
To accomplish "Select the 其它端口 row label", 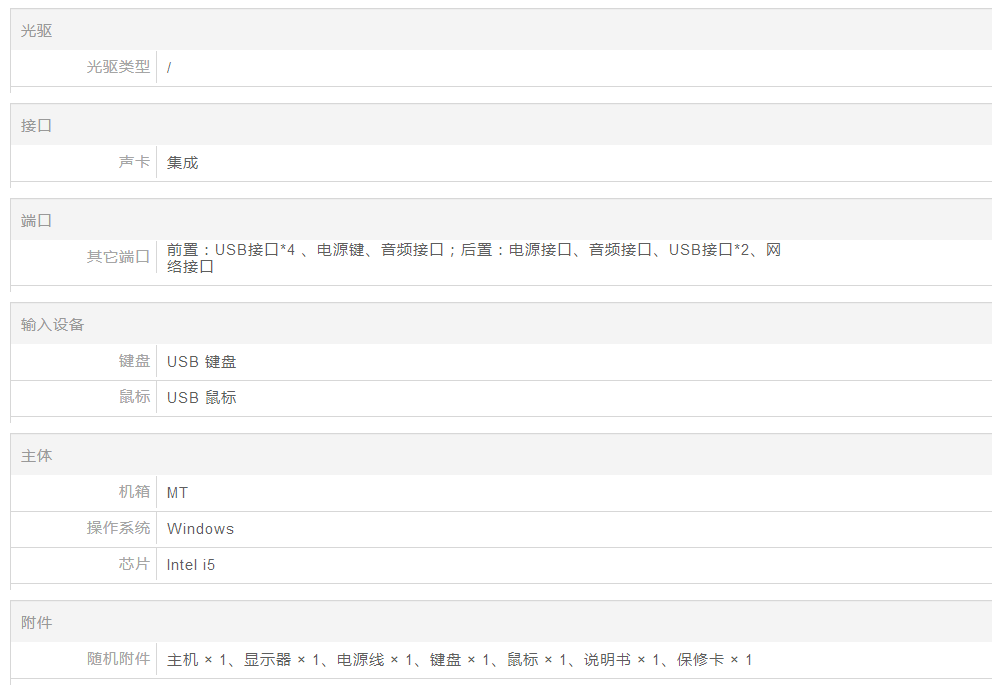I will 118,257.
